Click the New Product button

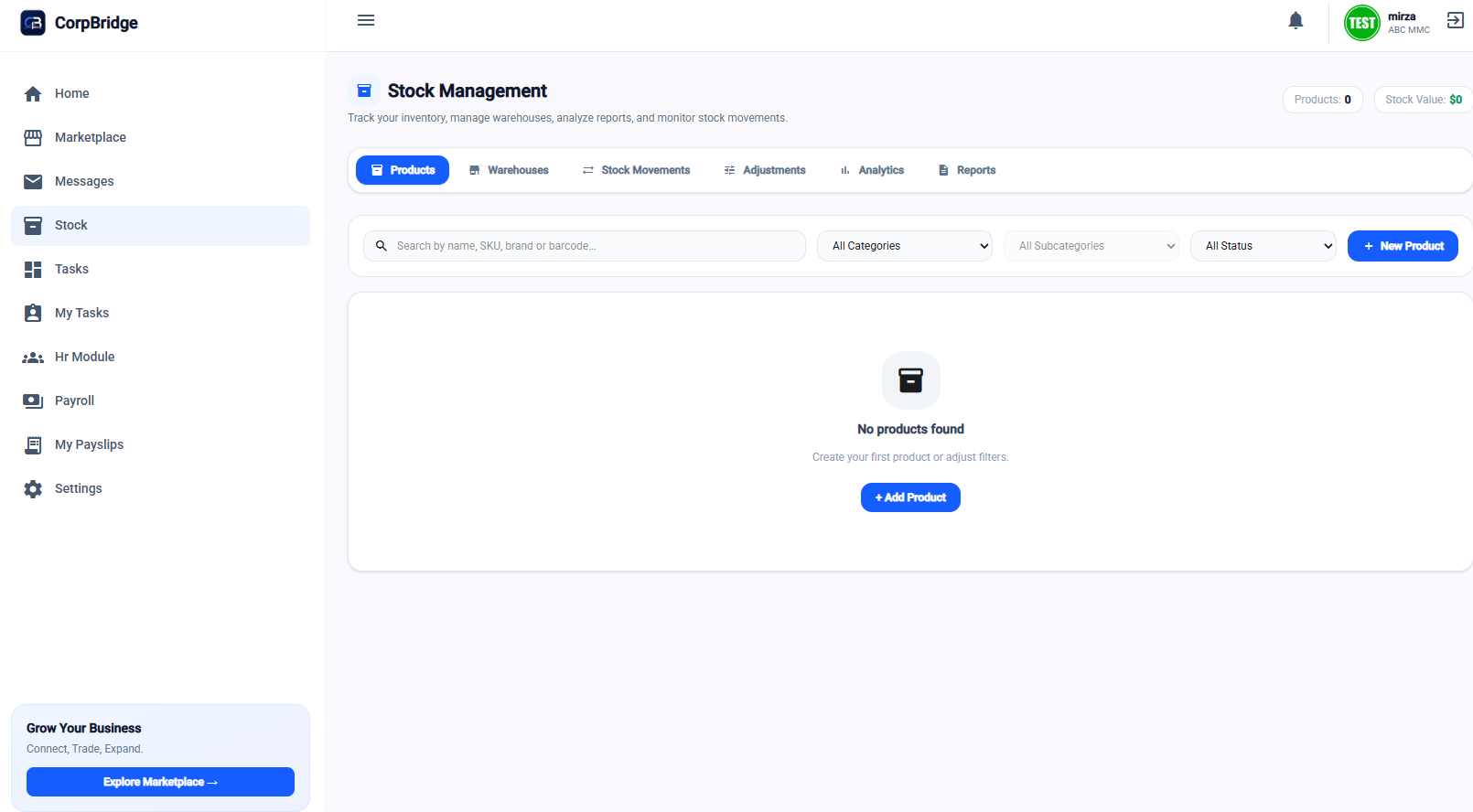[x=1403, y=246]
